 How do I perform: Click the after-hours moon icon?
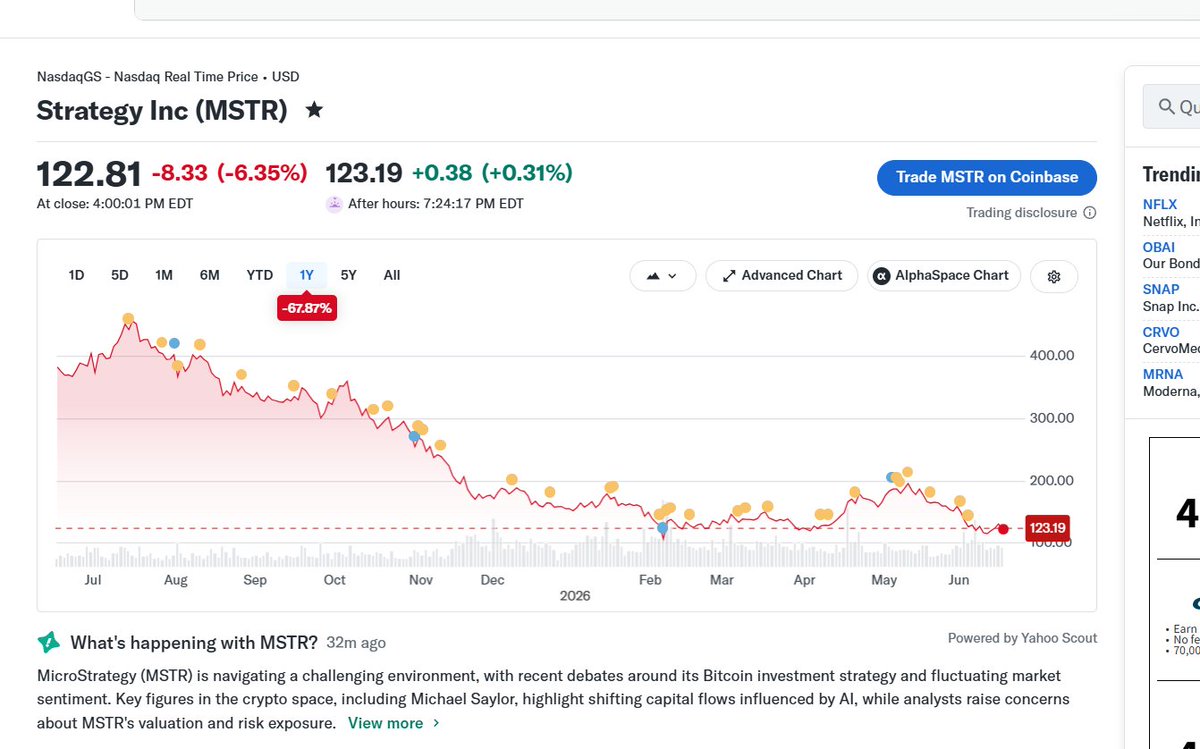coord(334,204)
